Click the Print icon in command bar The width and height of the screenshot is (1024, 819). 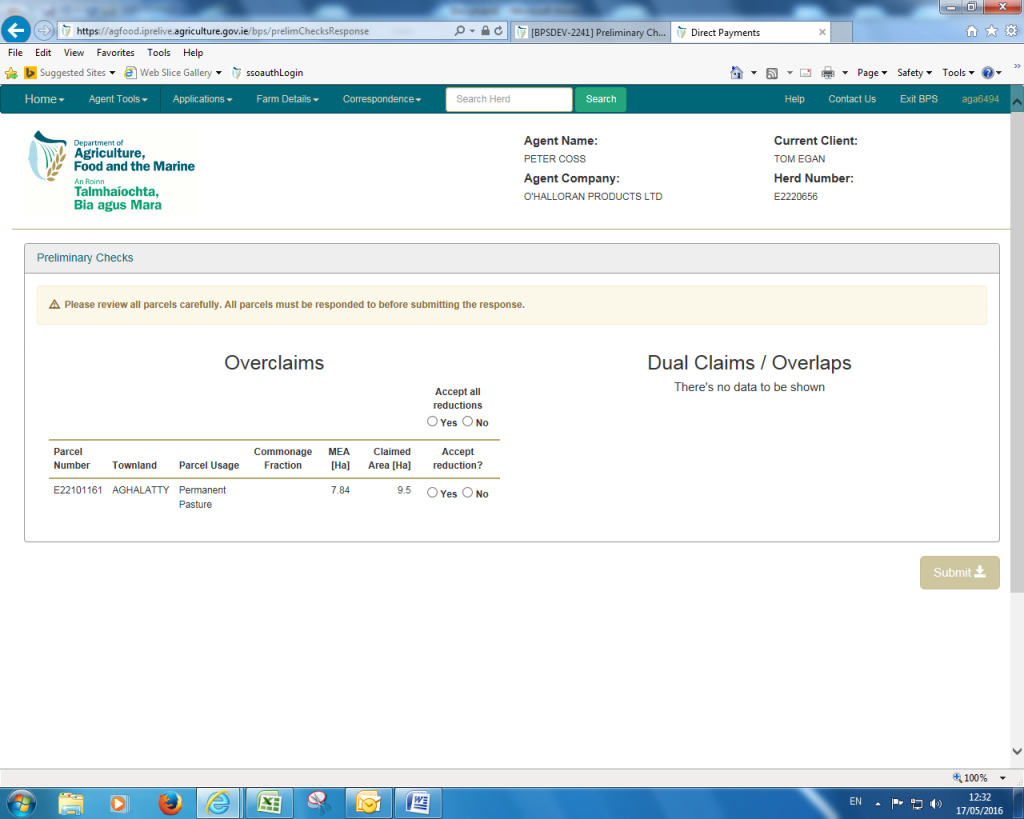[x=827, y=72]
